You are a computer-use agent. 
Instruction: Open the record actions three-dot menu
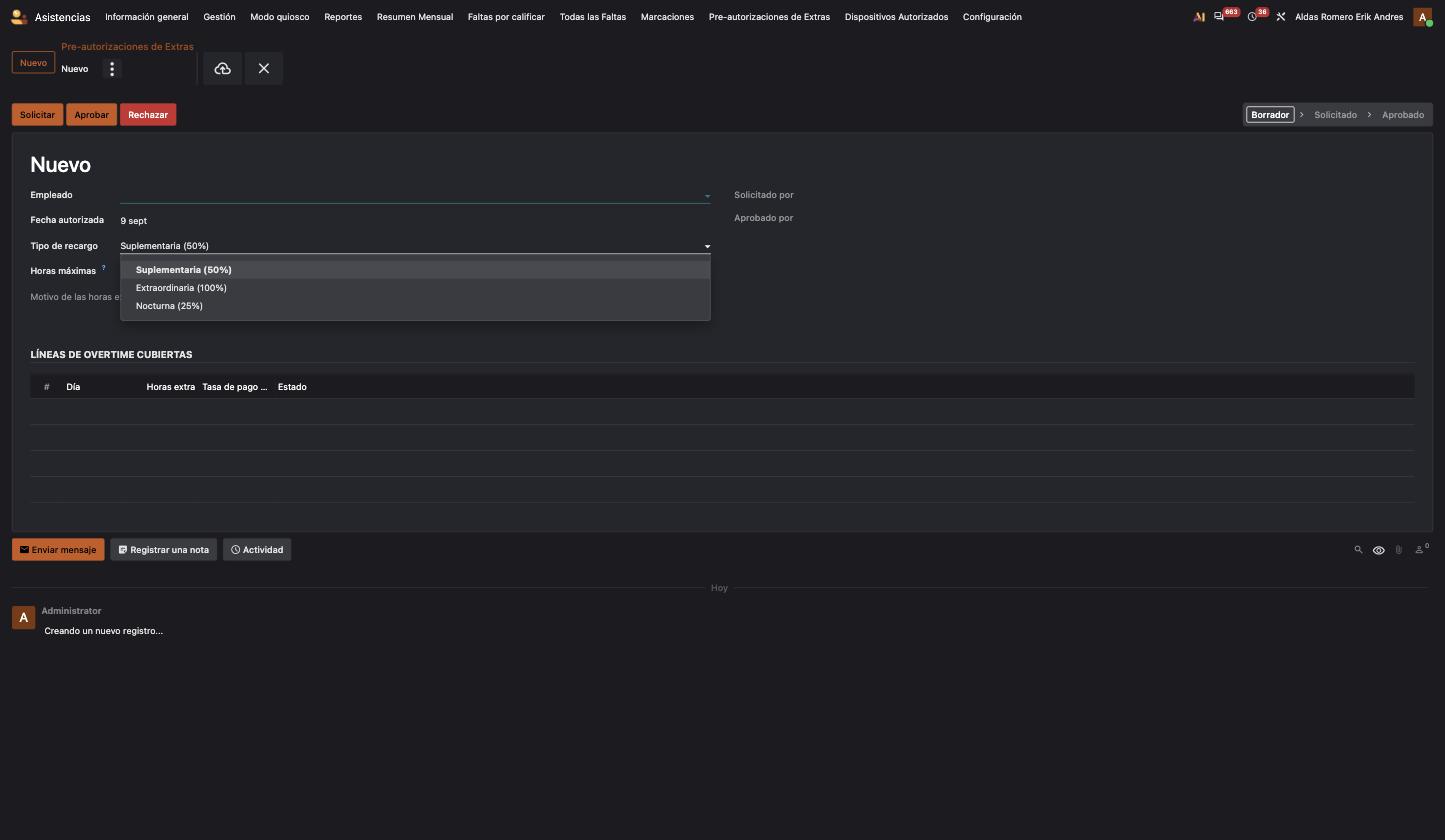[112, 69]
